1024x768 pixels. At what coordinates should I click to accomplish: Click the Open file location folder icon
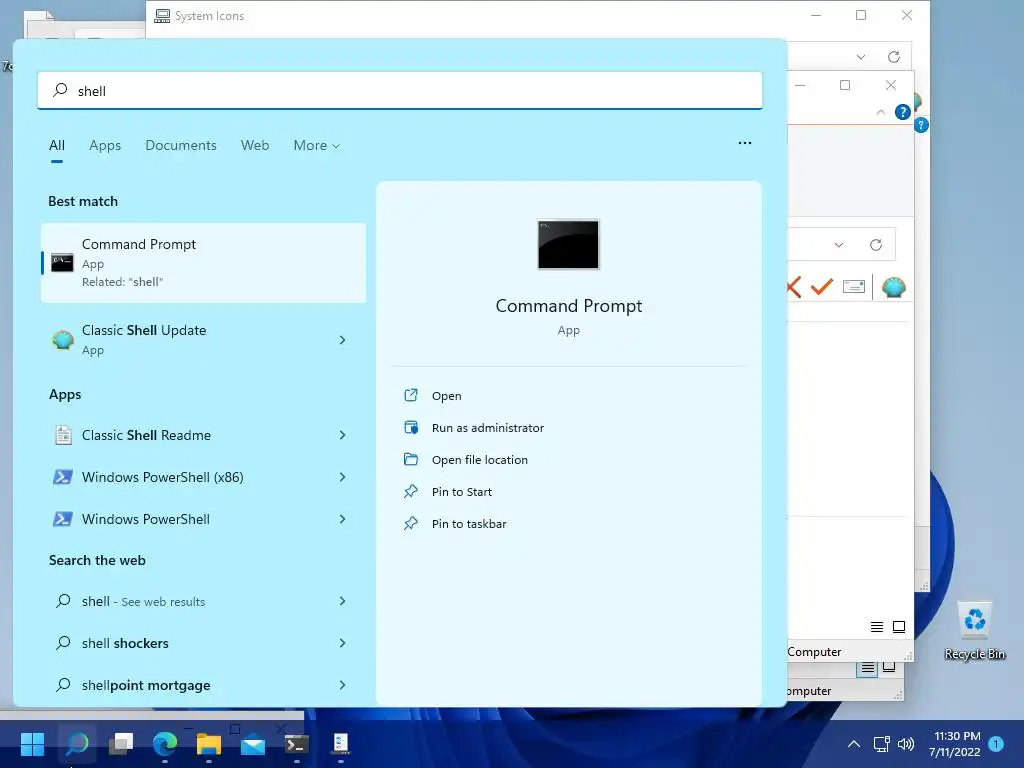(411, 459)
